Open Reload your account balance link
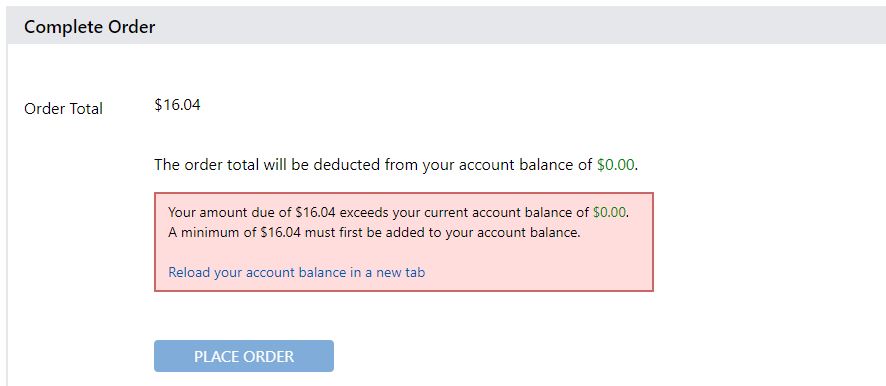The width and height of the screenshot is (886, 386). pos(297,272)
